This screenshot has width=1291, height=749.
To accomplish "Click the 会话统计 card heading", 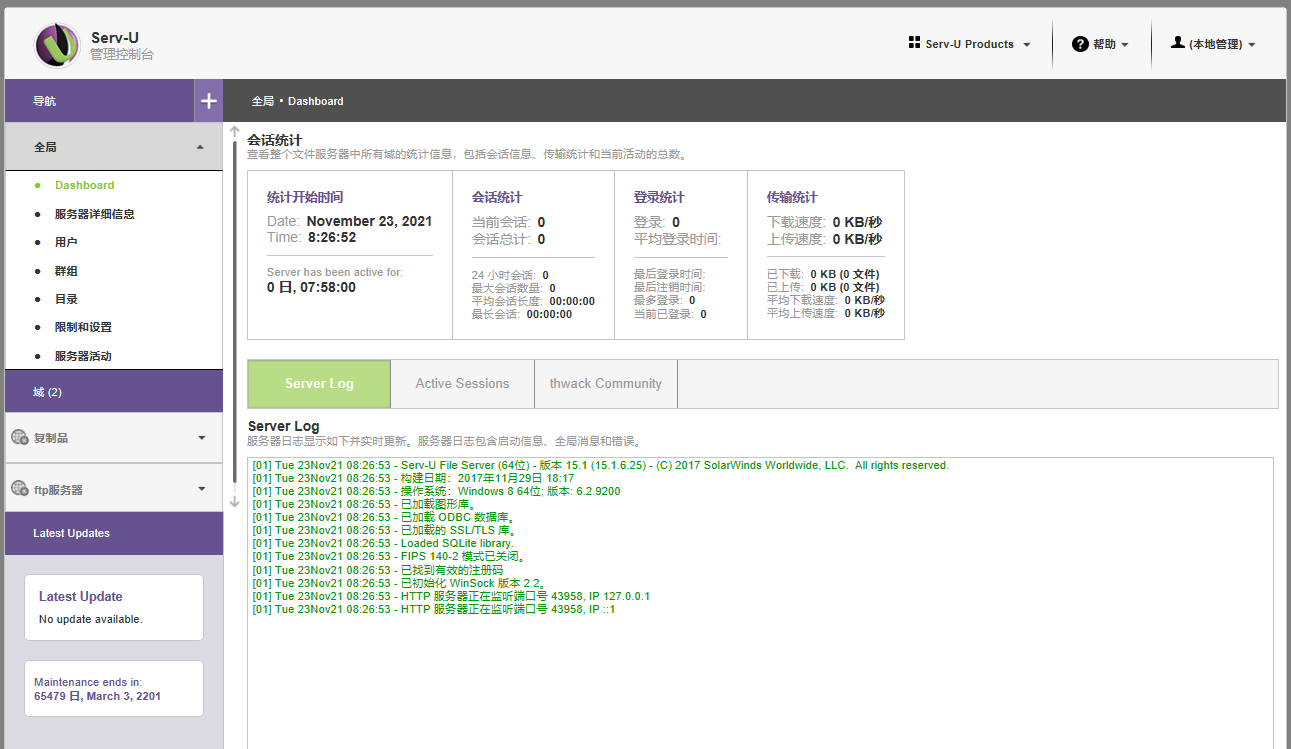I will 497,197.
